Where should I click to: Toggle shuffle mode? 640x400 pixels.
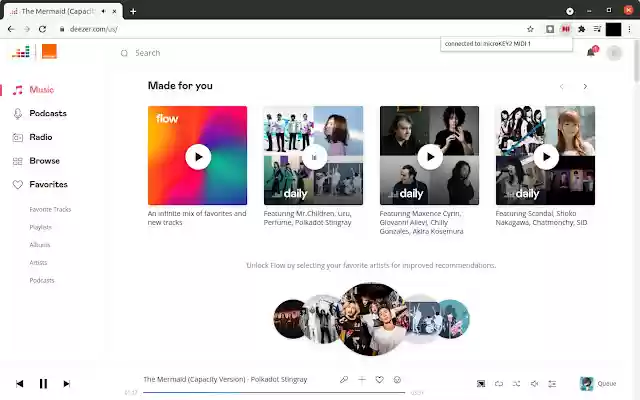click(516, 384)
